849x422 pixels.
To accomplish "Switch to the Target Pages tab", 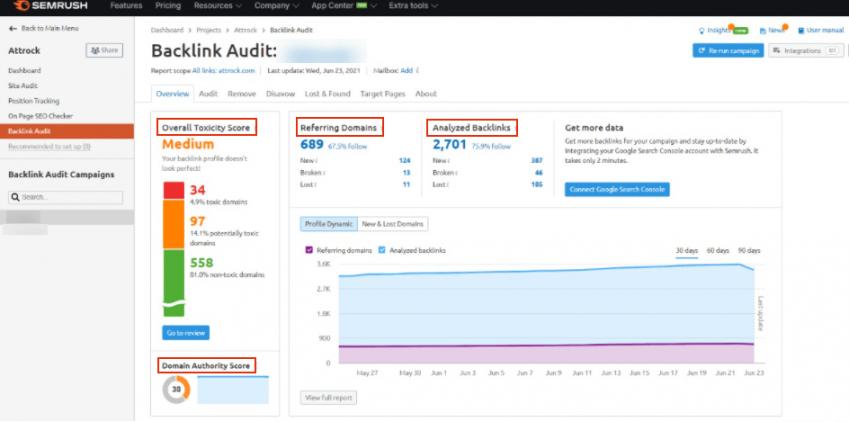I will [383, 94].
